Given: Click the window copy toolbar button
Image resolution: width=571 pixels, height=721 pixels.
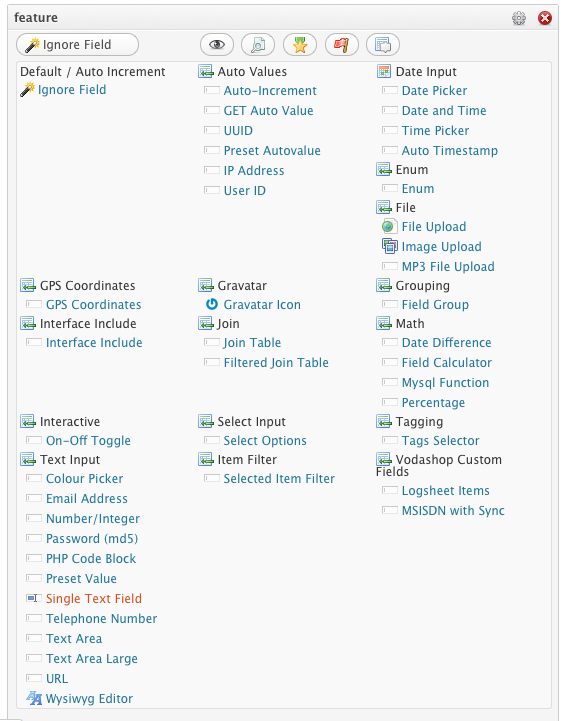Looking at the screenshot, I should click(x=383, y=45).
